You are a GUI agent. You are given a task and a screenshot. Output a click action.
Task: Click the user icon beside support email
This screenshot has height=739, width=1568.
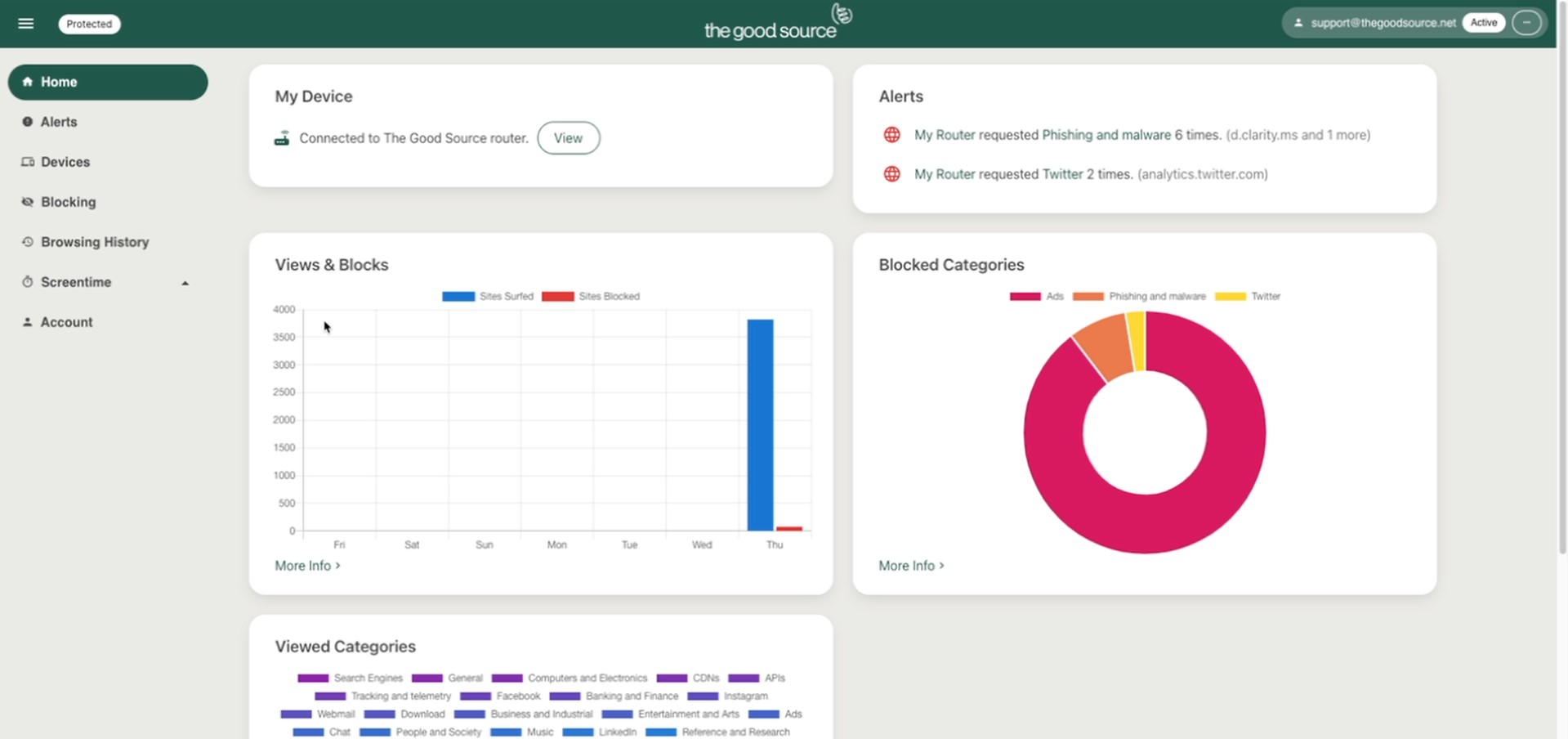[1298, 23]
